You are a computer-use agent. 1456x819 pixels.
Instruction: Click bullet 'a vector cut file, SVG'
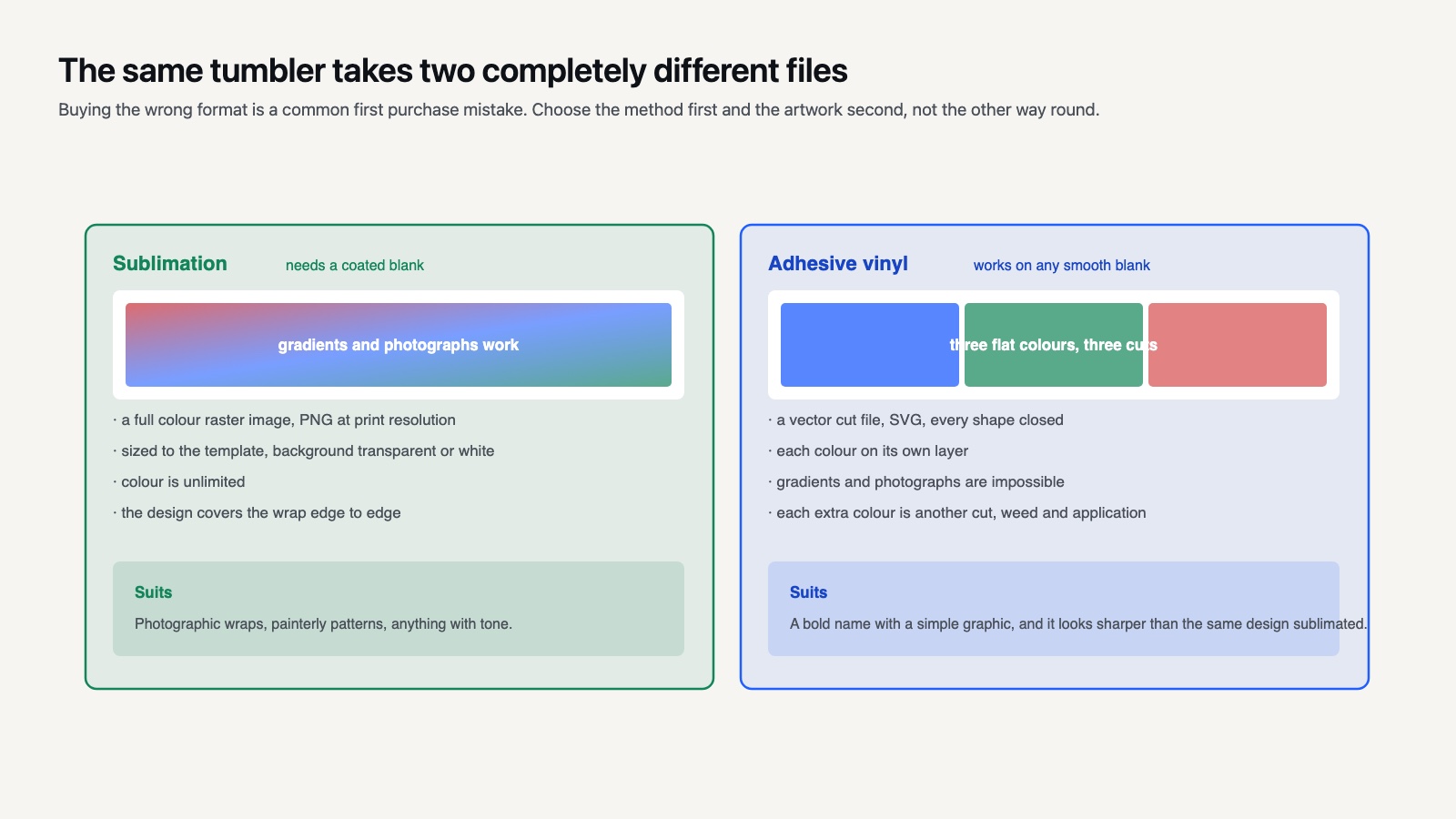click(x=915, y=420)
